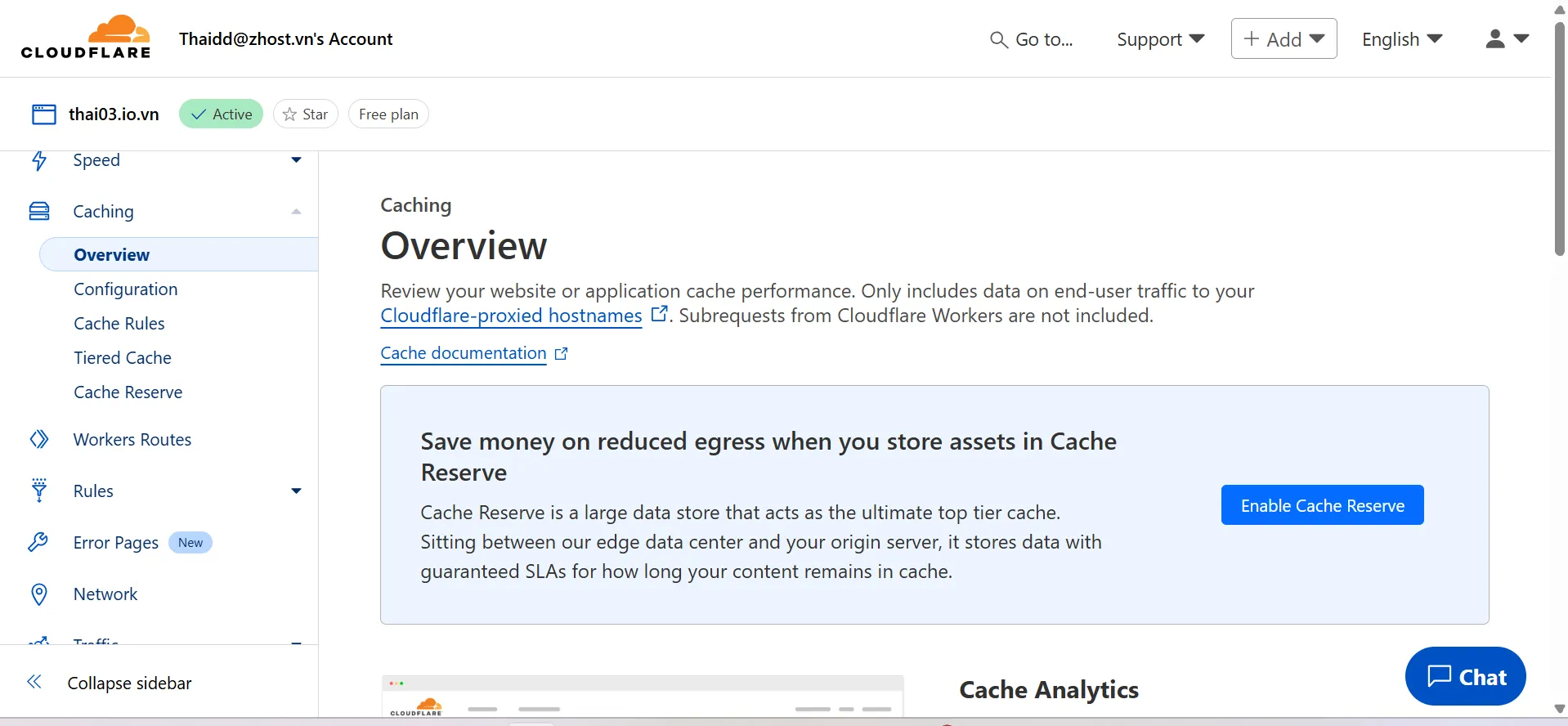Click the Speed lightning bolt icon

coord(39,160)
